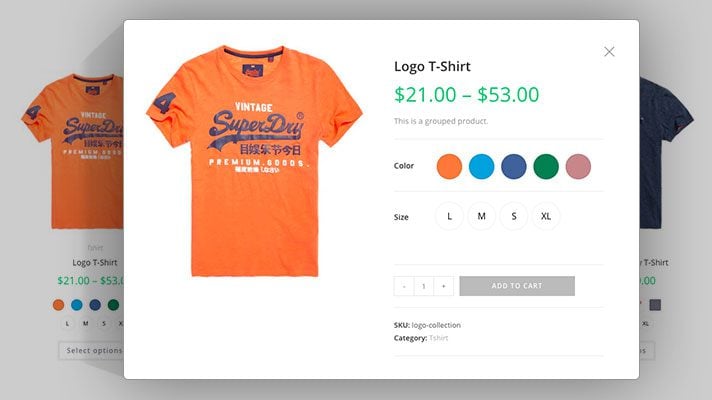
Task: Click the orange T-shirt product image
Action: [x=252, y=160]
